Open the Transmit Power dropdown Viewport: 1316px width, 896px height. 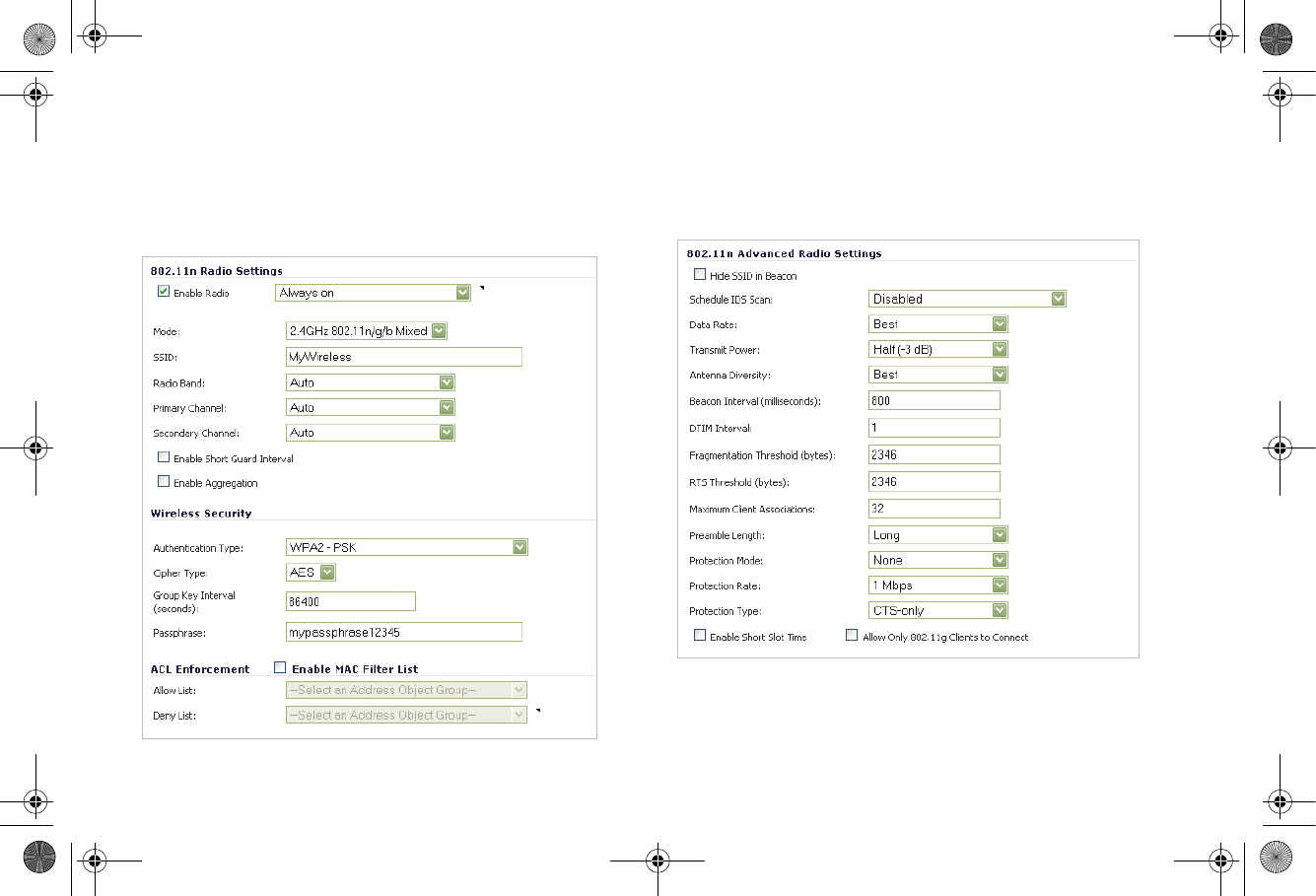pos(938,349)
